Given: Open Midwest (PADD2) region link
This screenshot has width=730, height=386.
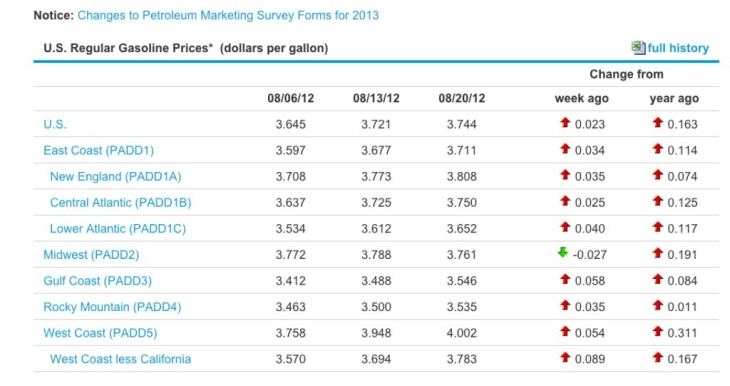Looking at the screenshot, I should click(x=91, y=255).
